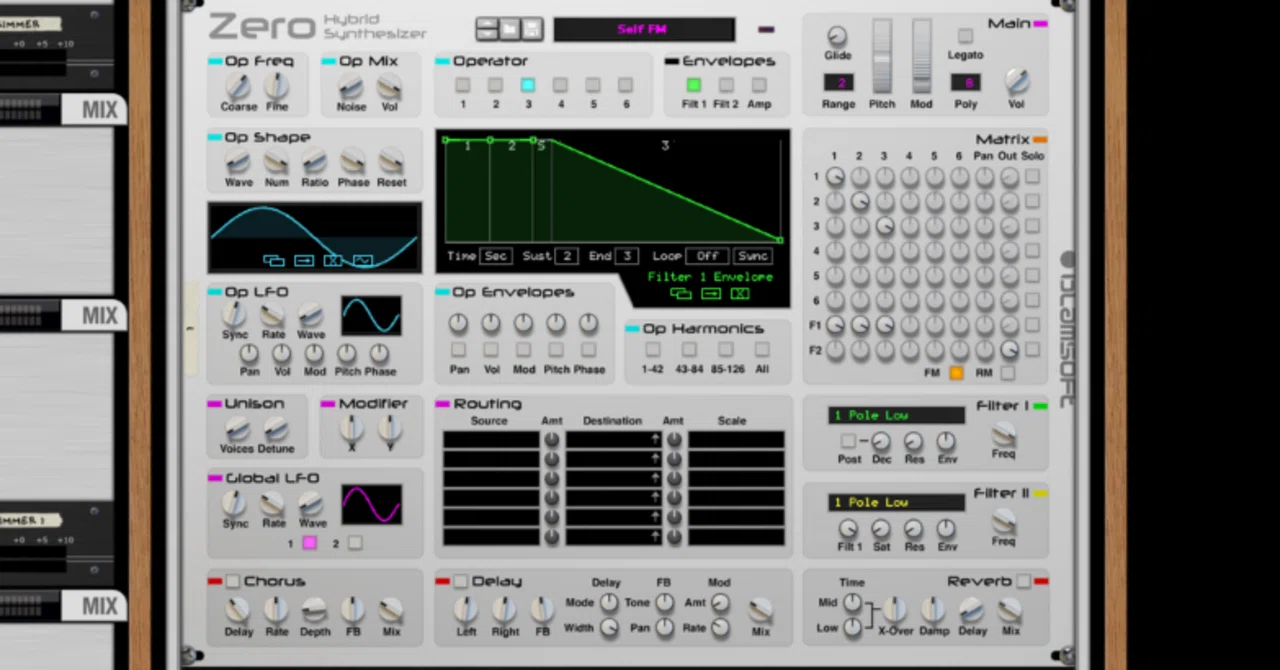Click the Filter I Freq knob
1280x670 pixels.
[x=1003, y=434]
